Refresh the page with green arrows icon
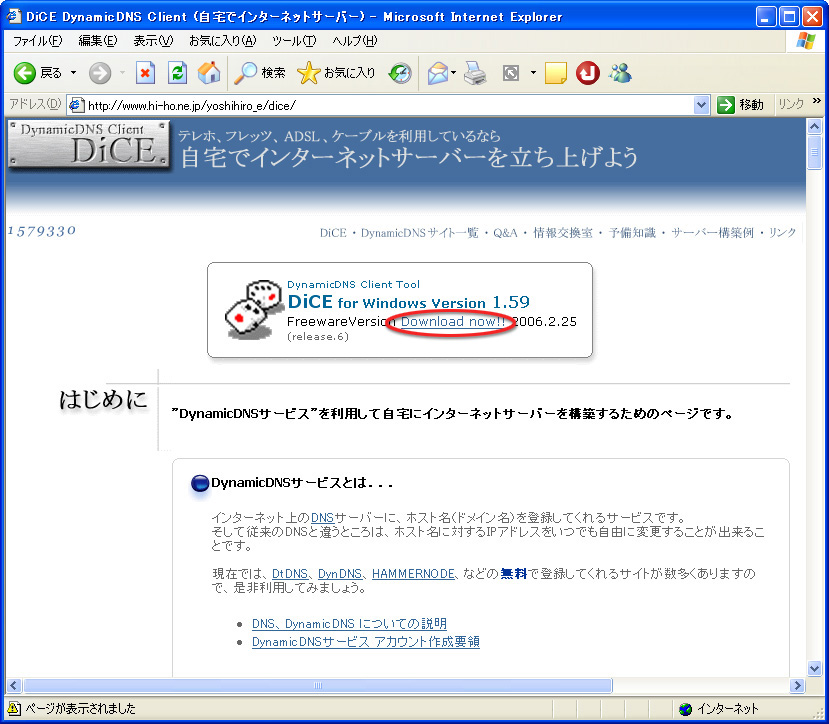The image size is (829, 724). click(x=178, y=73)
